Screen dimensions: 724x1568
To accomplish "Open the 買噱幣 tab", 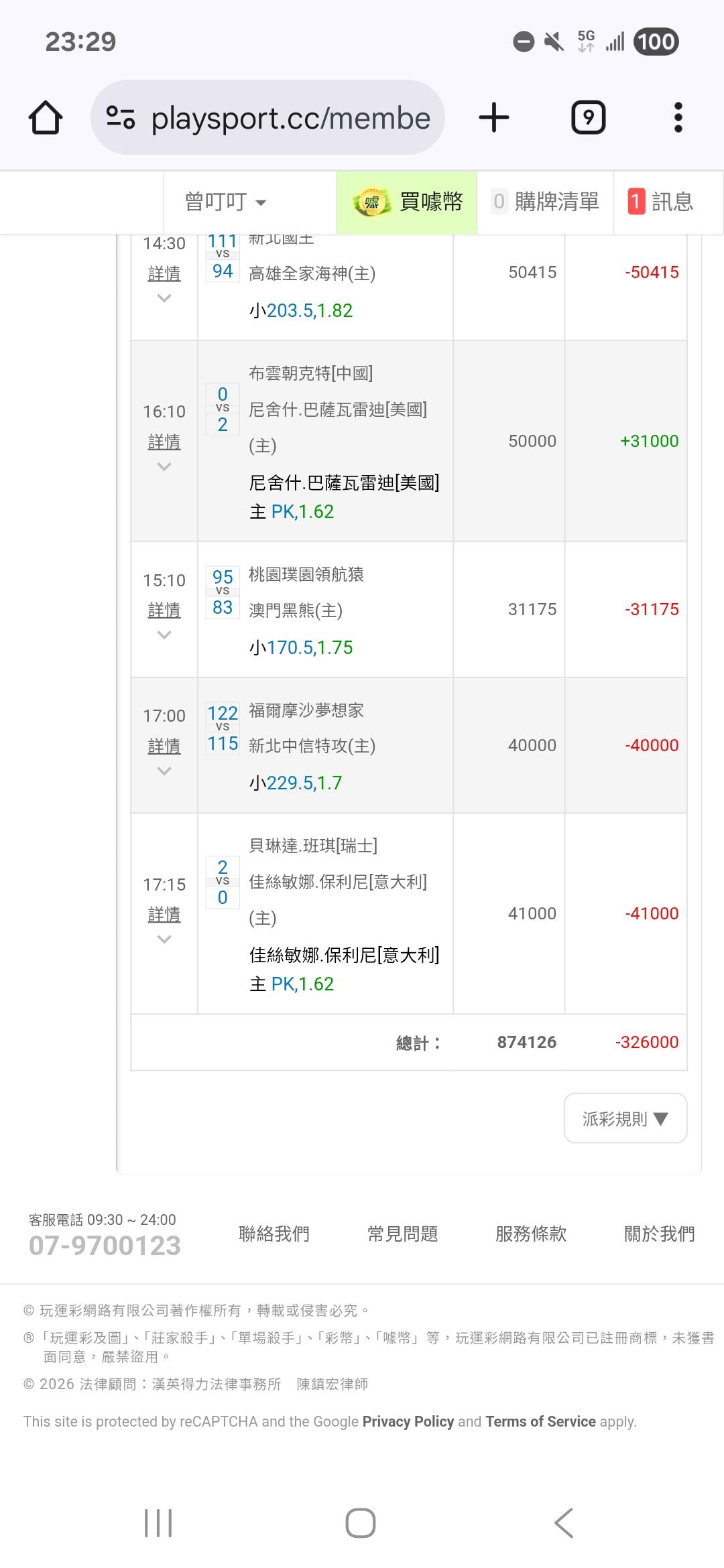I will [407, 202].
